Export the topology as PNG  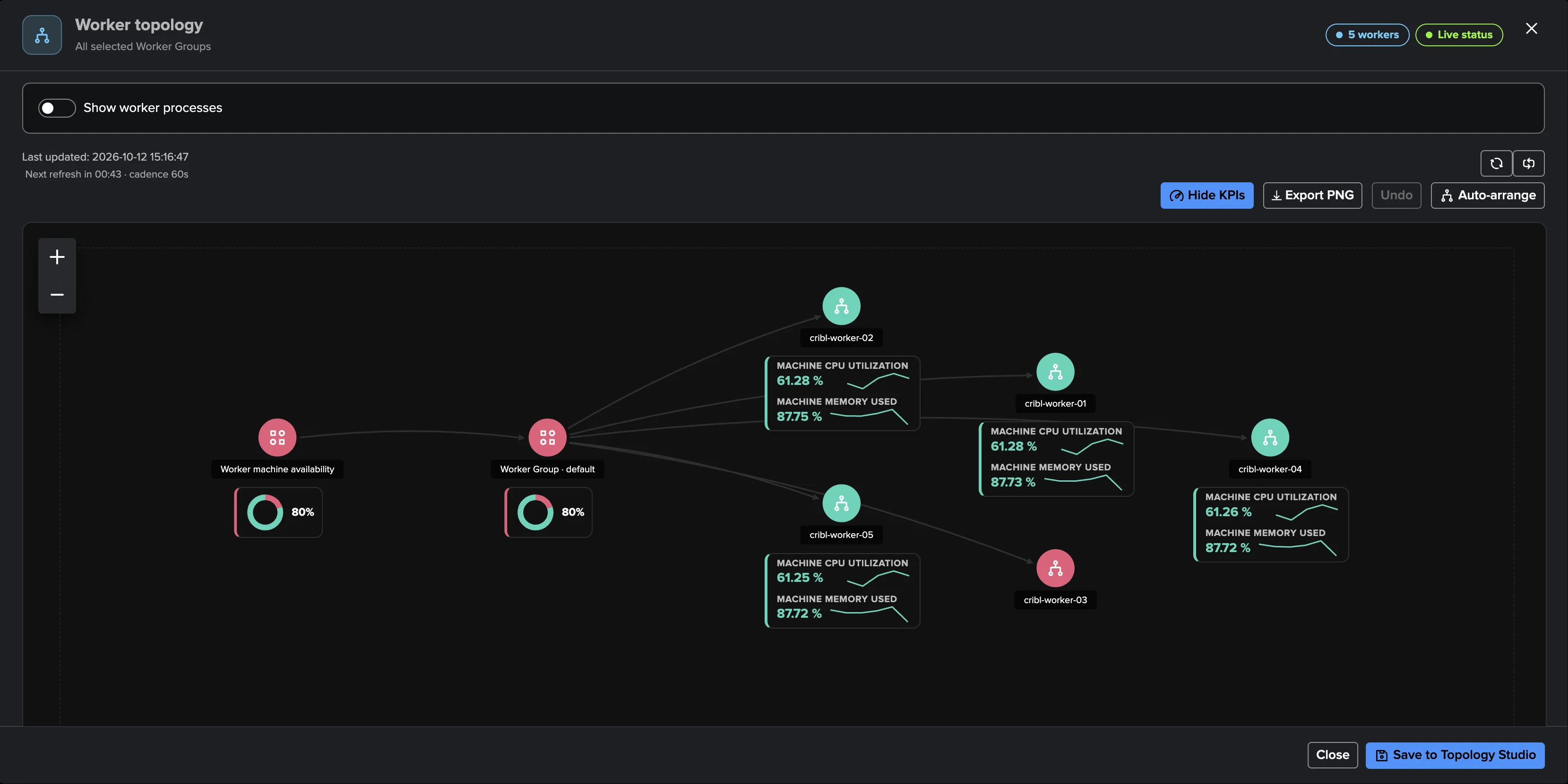click(x=1312, y=195)
